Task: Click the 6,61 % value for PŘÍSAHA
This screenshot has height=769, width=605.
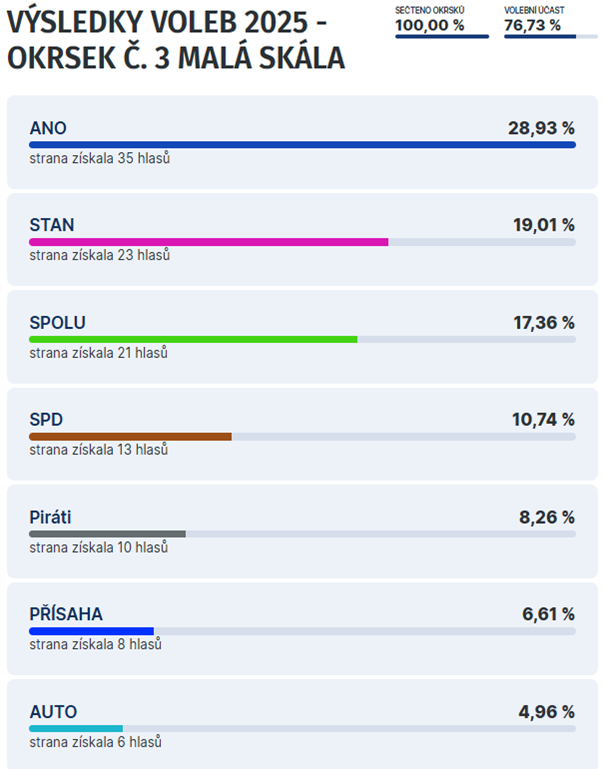Action: point(548,614)
